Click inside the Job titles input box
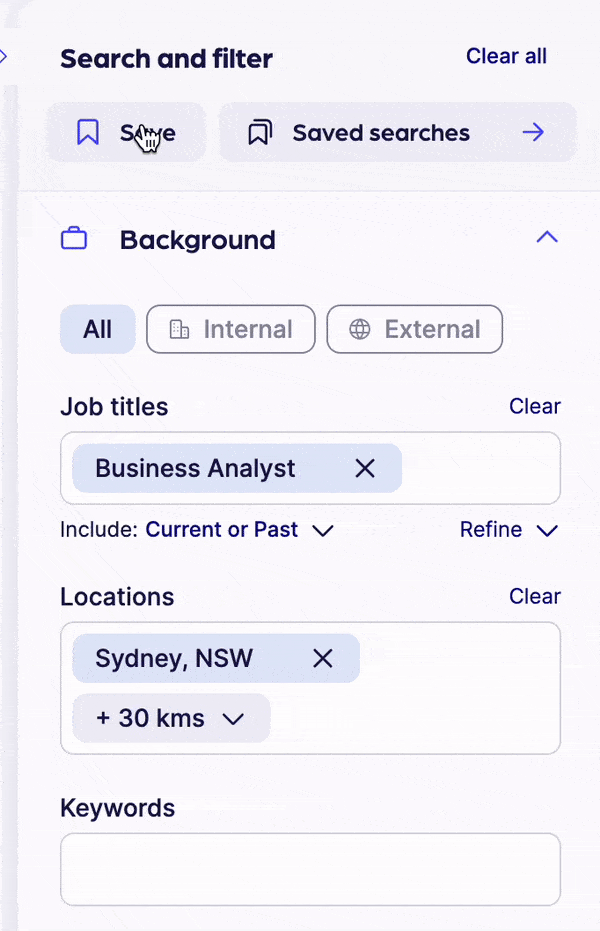 480,468
